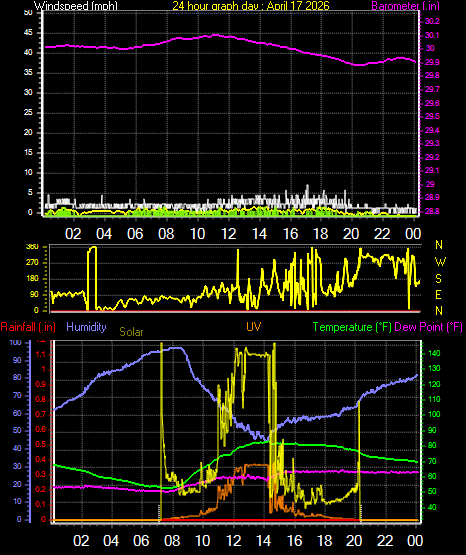Click the 28.8 barometer scale value
Viewport: 466px width, 555px height.
coord(432,211)
